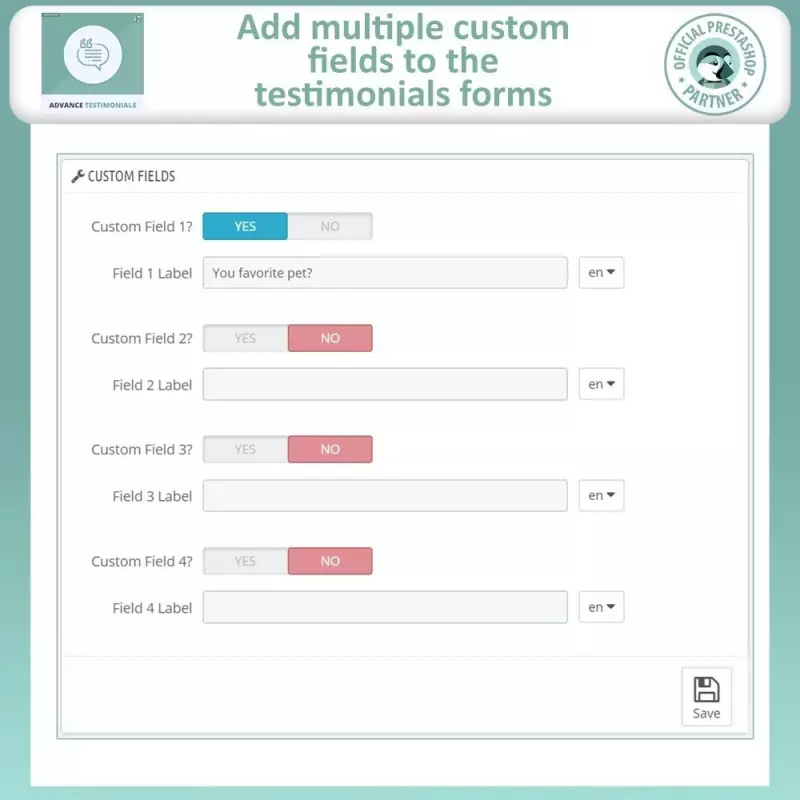Enable Custom Field 2 with YES

pyautogui.click(x=245, y=338)
